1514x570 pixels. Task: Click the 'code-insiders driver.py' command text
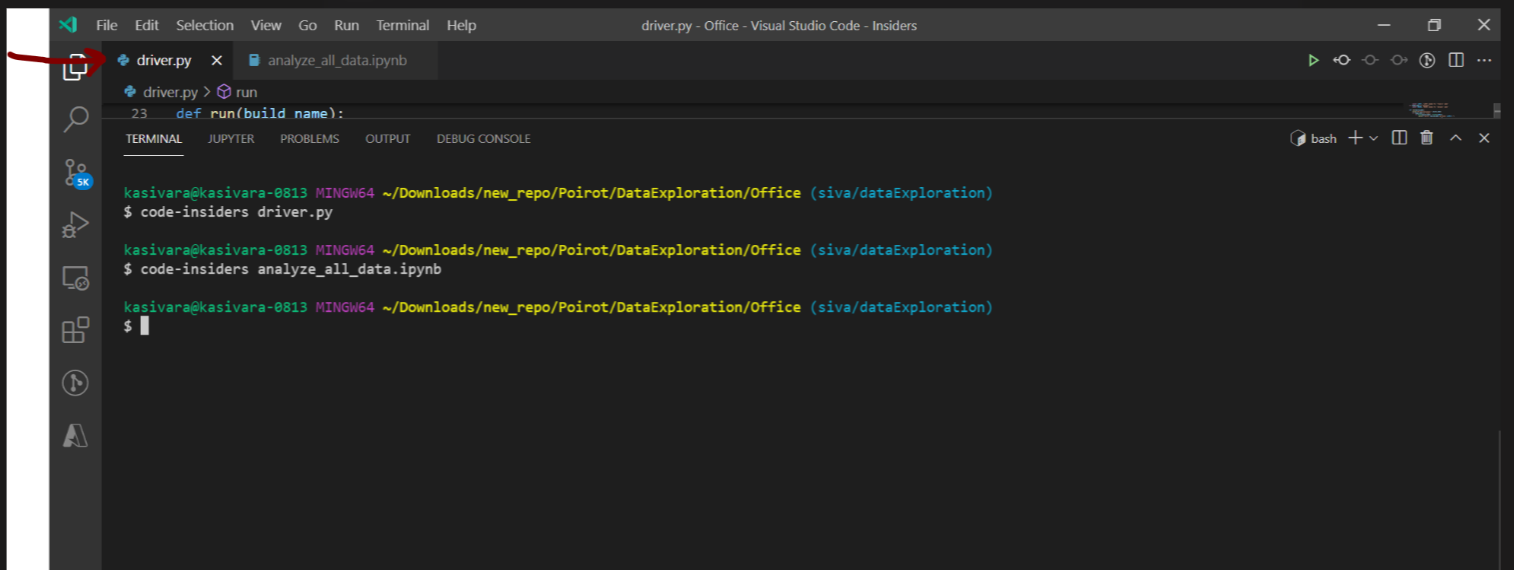click(237, 212)
